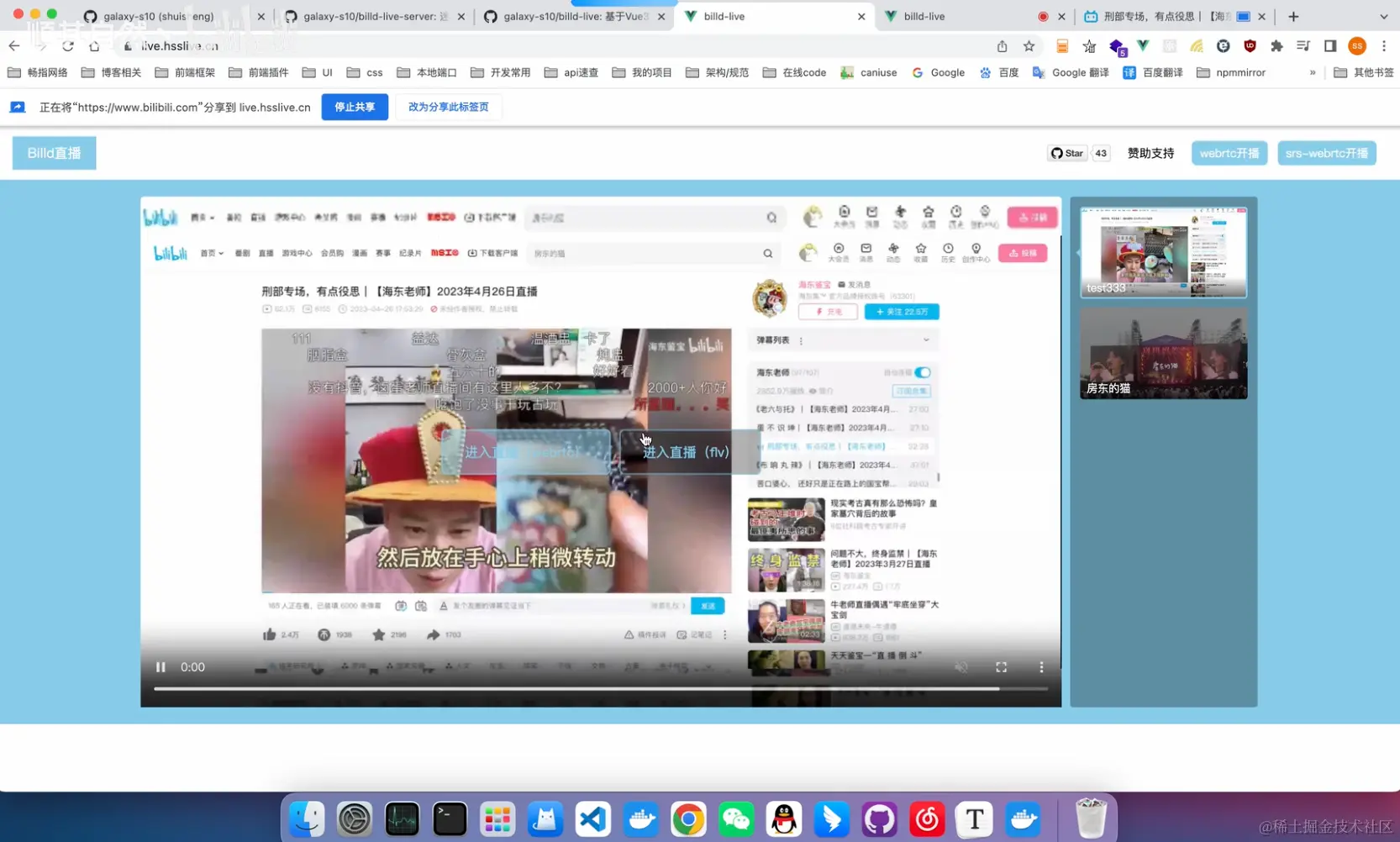Open the api速查 bookmark folder
The image size is (1400, 842).
pyautogui.click(x=571, y=72)
